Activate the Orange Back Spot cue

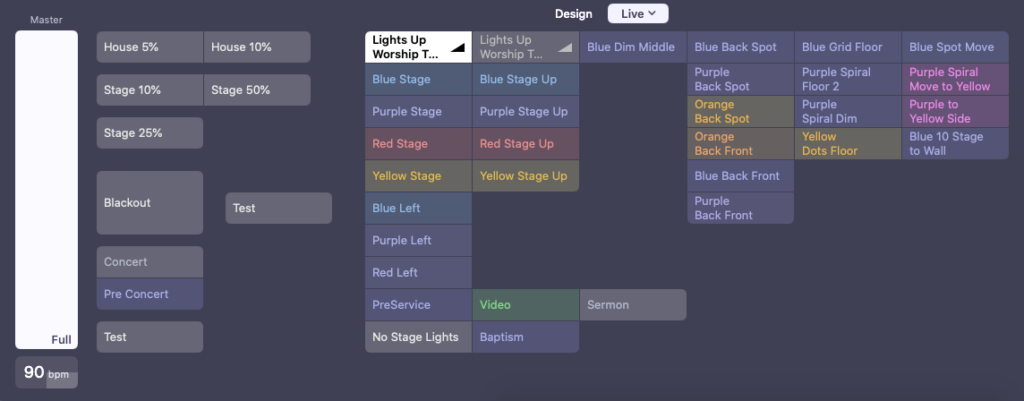[x=740, y=112]
